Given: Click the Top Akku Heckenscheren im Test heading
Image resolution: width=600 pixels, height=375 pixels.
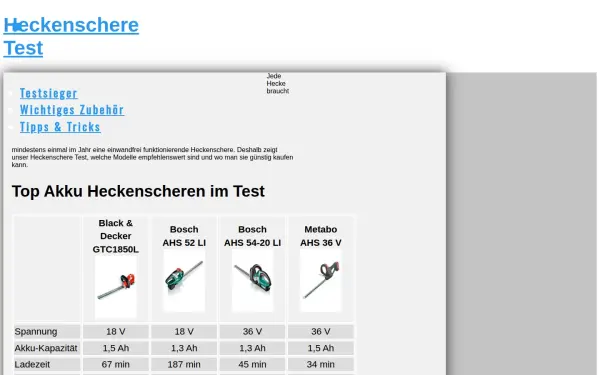Looking at the screenshot, I should [138, 191].
